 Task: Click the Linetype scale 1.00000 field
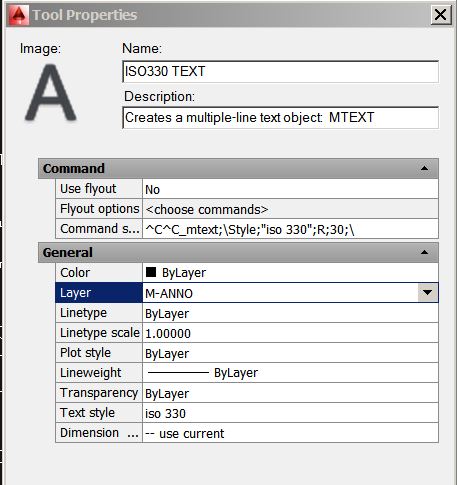click(x=290, y=333)
